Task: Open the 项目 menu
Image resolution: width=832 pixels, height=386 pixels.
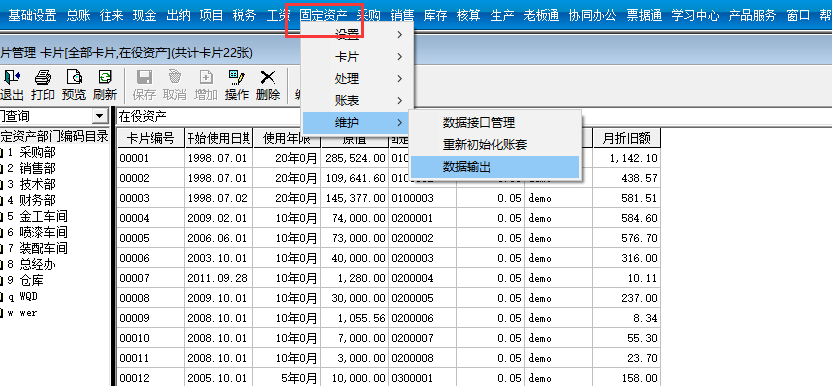Action: click(211, 15)
